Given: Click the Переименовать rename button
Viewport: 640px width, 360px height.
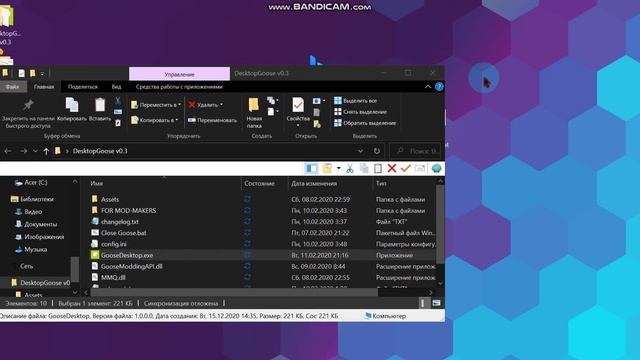Looking at the screenshot, I should (212, 120).
